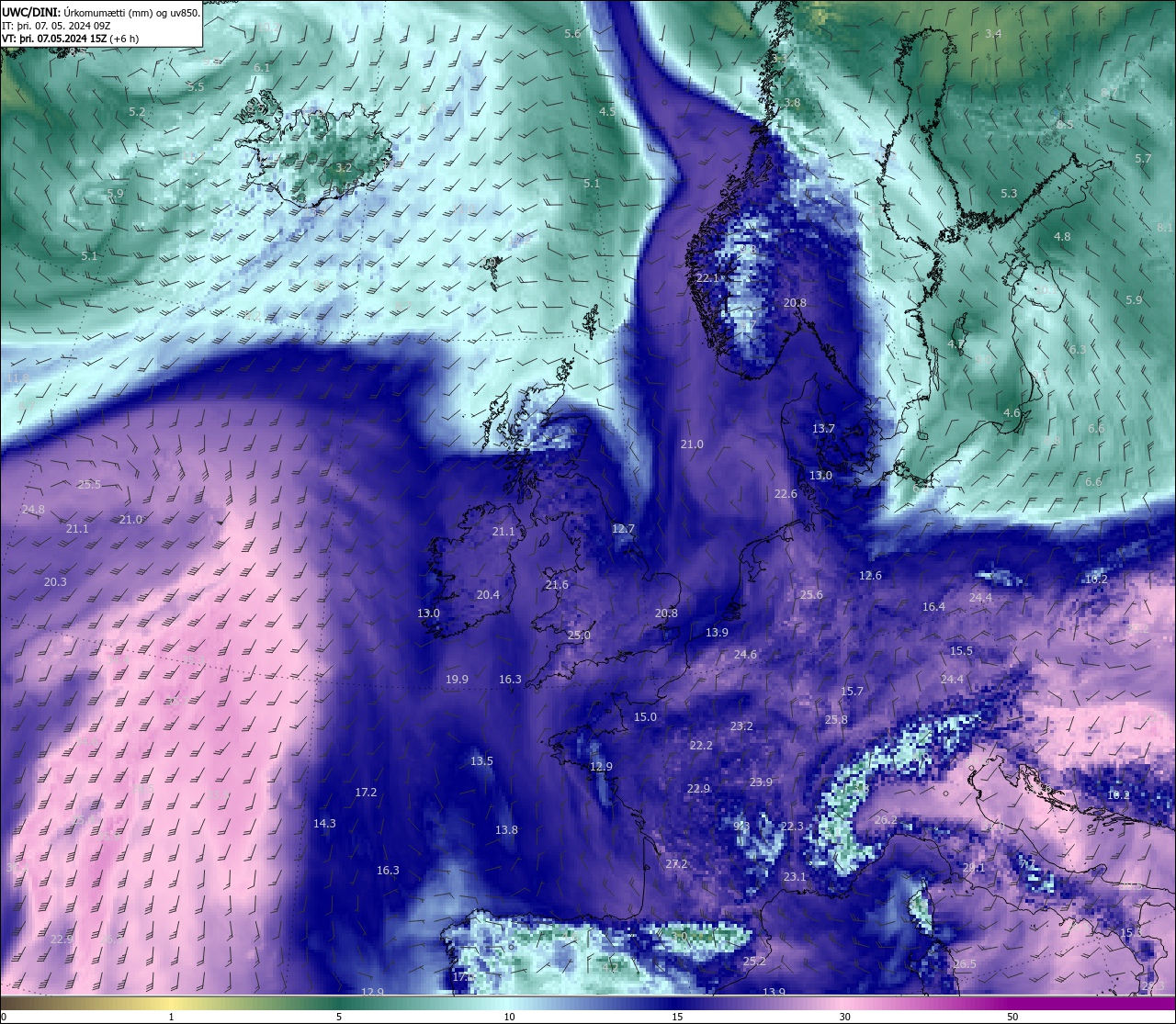Click the 25.6 value label
The width and height of the screenshot is (1176, 1024).
(811, 595)
